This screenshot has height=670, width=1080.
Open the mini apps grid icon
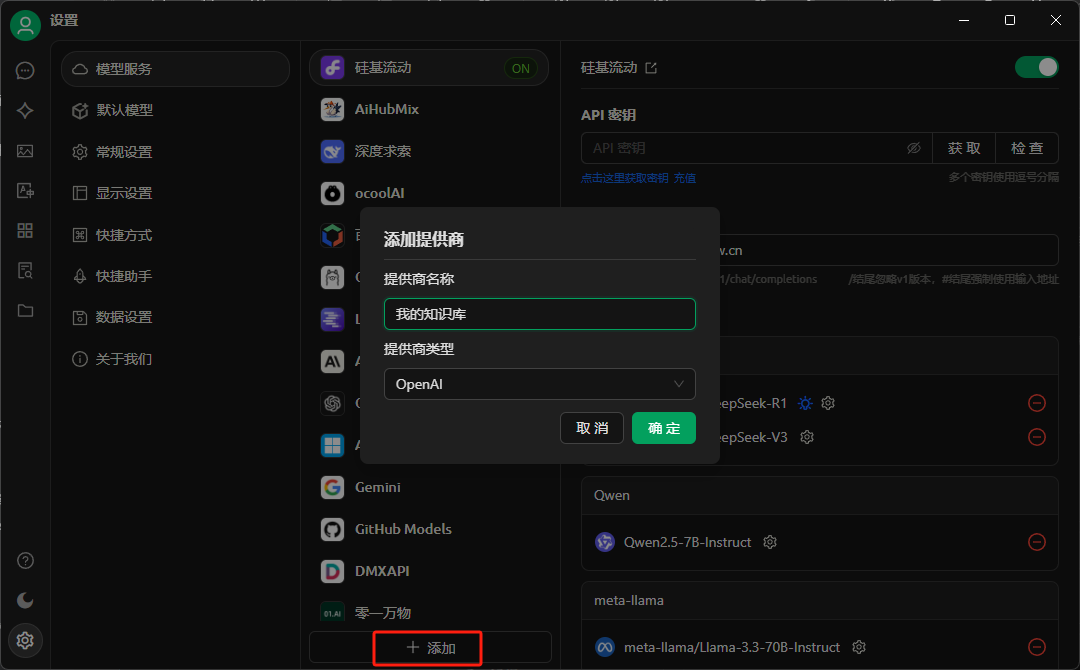pyautogui.click(x=25, y=231)
